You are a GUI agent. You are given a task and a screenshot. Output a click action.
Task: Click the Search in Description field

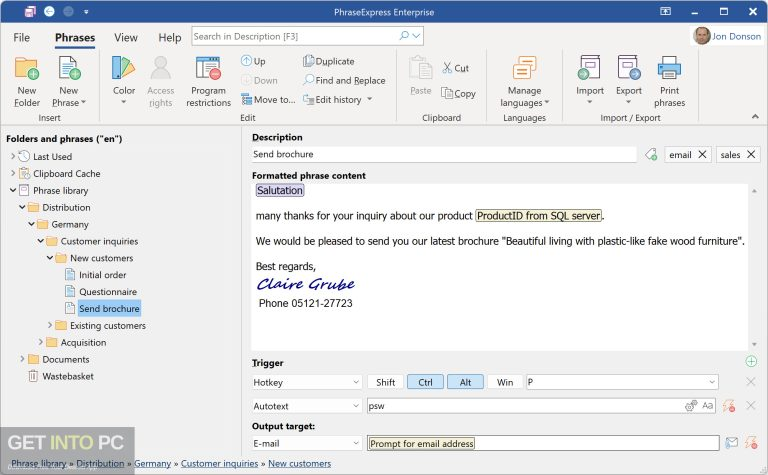click(x=295, y=36)
